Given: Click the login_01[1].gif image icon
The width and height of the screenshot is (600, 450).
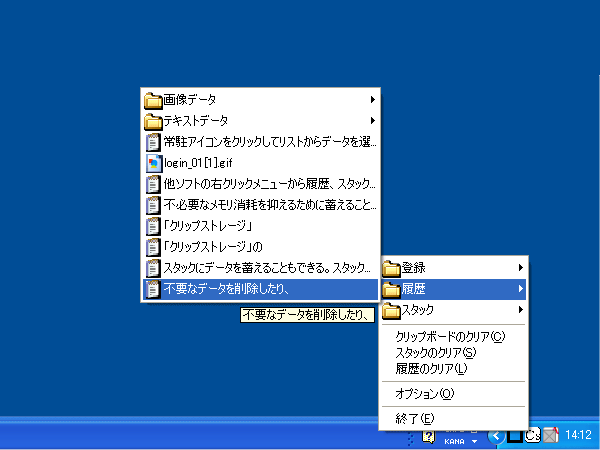Looking at the screenshot, I should coord(153,162).
